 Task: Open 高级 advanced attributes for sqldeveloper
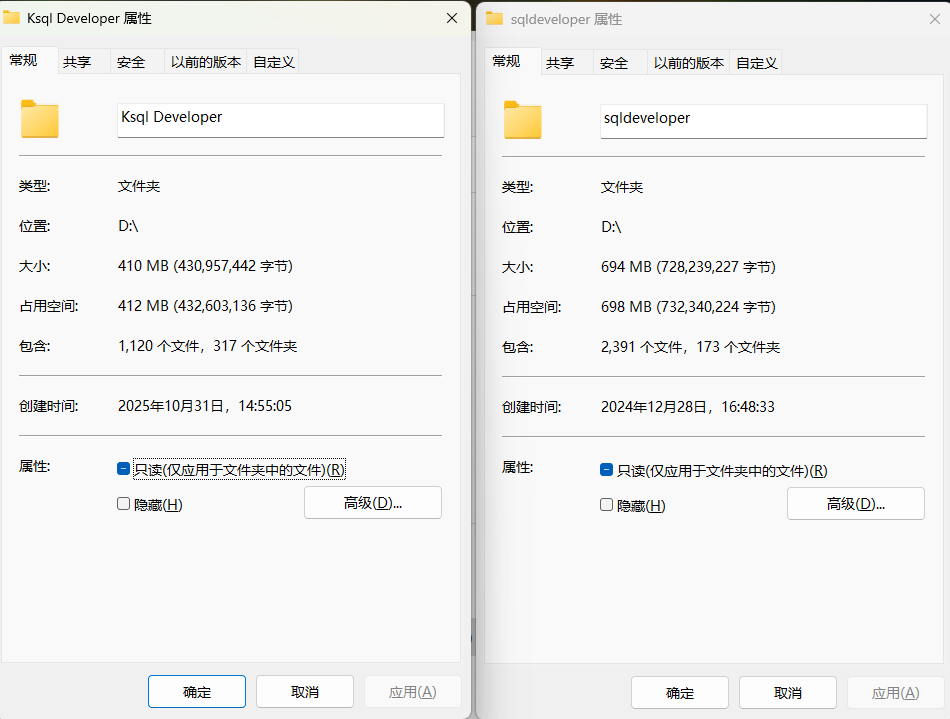[x=855, y=504]
